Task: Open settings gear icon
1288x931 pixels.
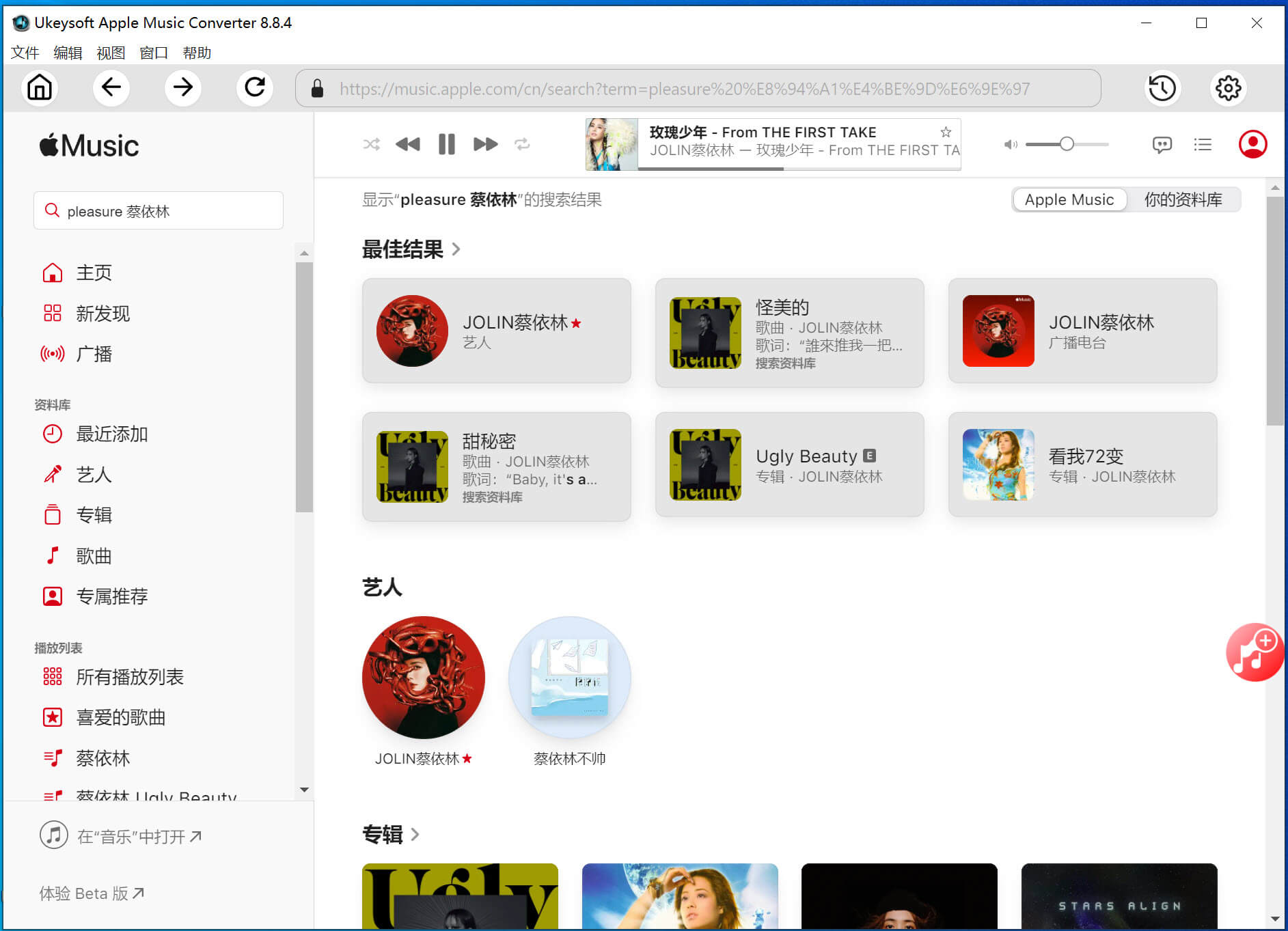Action: coord(1229,88)
